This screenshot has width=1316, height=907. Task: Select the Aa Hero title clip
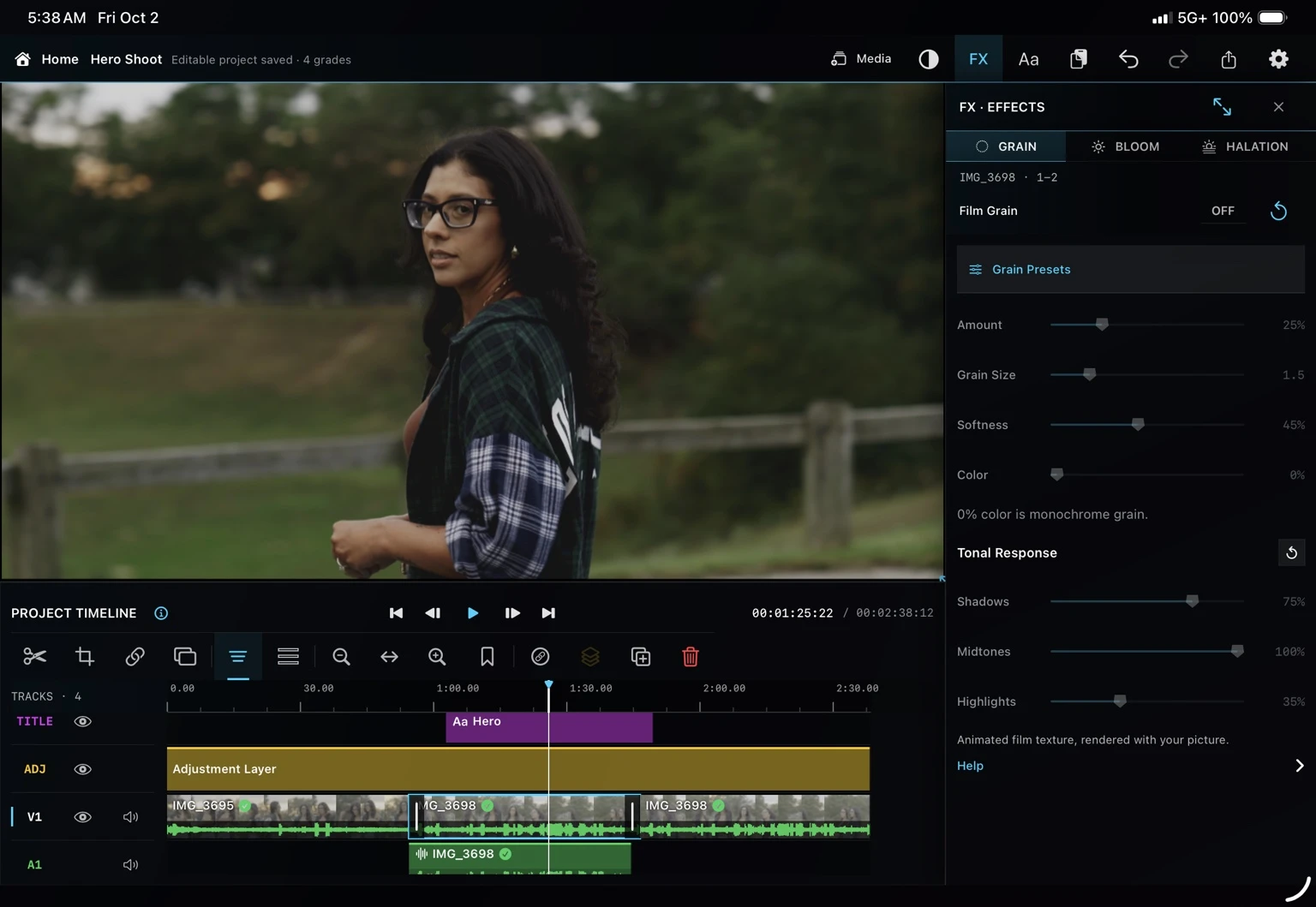[x=548, y=727]
